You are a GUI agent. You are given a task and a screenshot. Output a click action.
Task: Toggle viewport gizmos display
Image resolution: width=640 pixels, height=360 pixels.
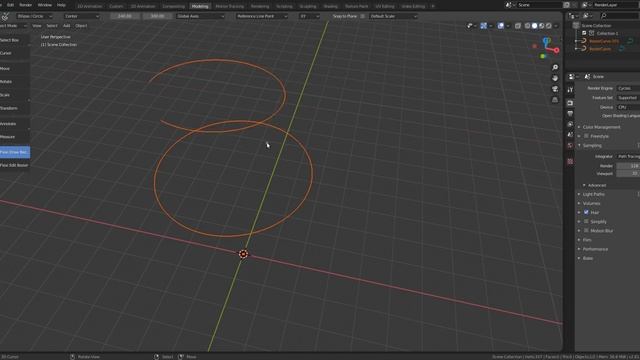(x=483, y=26)
